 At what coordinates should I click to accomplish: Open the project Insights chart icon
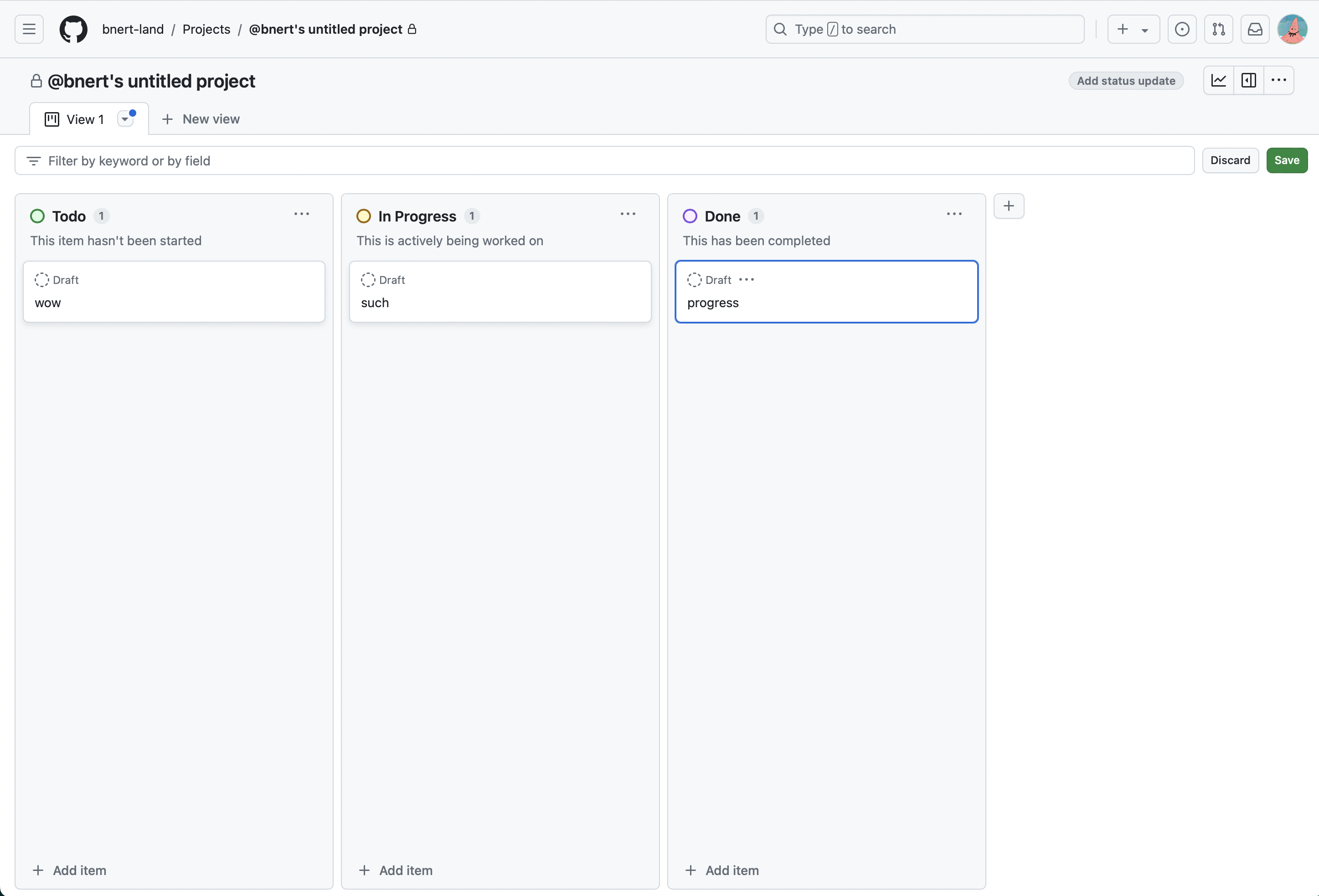pyautogui.click(x=1219, y=81)
